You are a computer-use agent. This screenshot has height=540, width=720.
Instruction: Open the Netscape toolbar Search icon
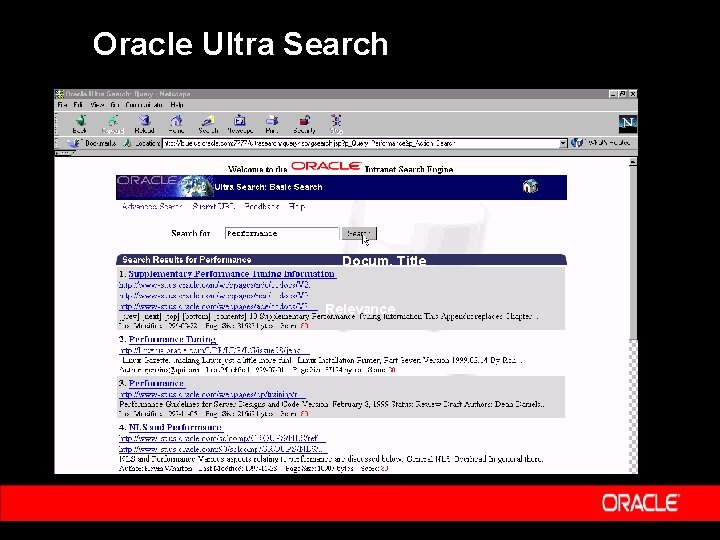208,121
